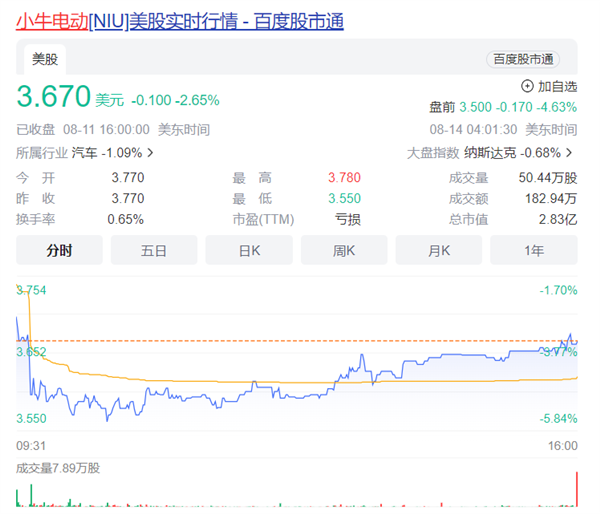Open the 百度股市通 pill button
600x514 pixels.
523,59
